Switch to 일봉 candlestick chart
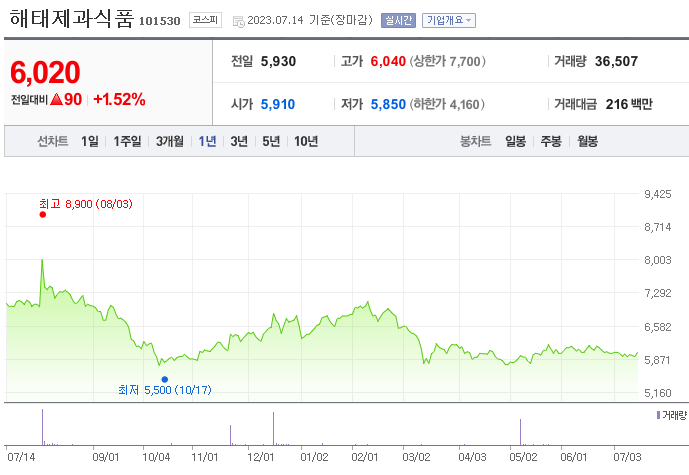The width and height of the screenshot is (689, 475). (515, 141)
